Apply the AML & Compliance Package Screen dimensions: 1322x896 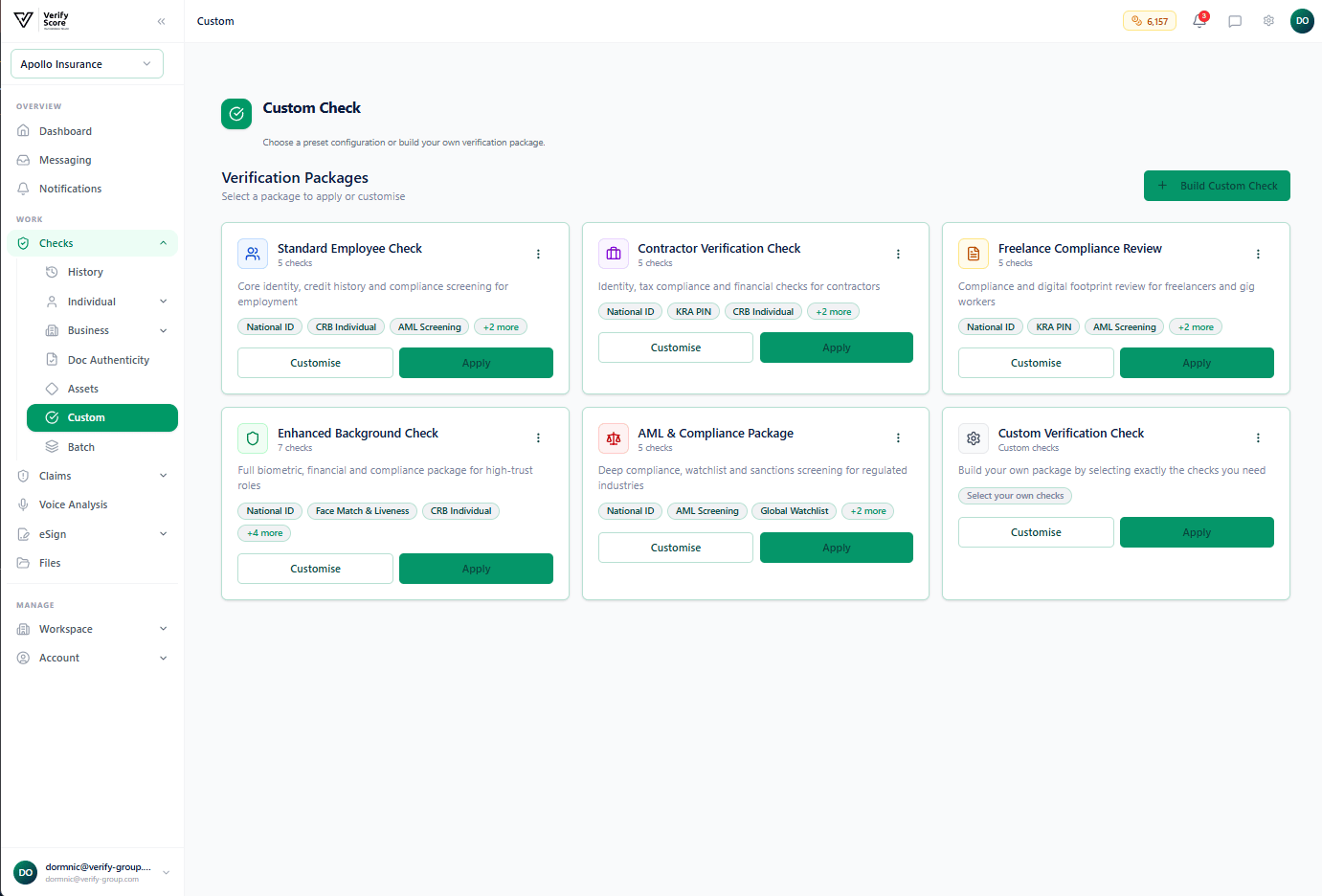click(x=837, y=548)
